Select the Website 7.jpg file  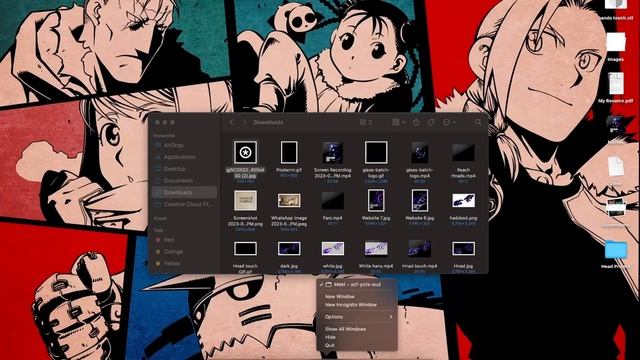(x=376, y=200)
